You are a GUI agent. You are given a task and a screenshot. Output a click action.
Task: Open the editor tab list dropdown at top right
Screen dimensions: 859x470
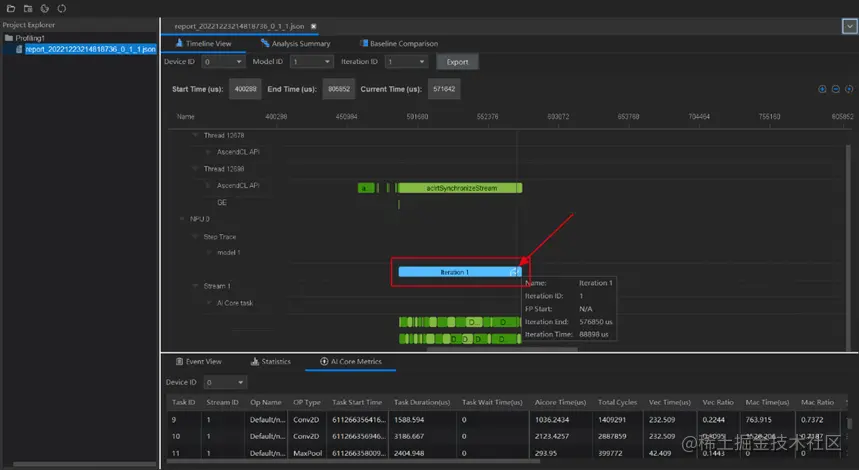[x=850, y=26]
